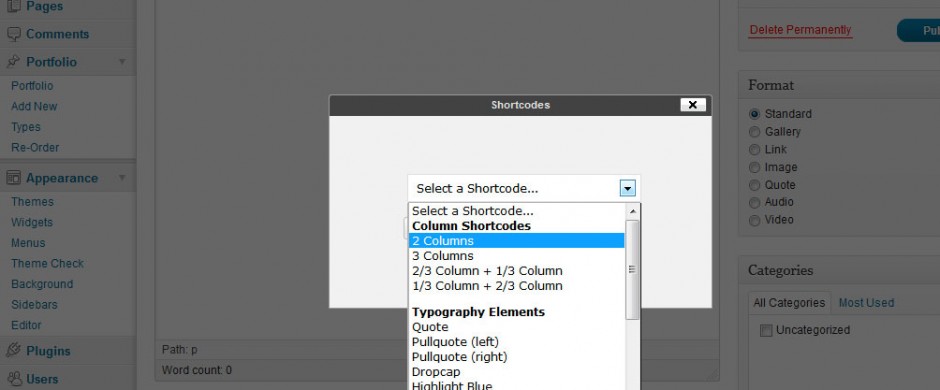940x390 pixels.
Task: Click the Categories panel heading
Action: click(x=781, y=271)
